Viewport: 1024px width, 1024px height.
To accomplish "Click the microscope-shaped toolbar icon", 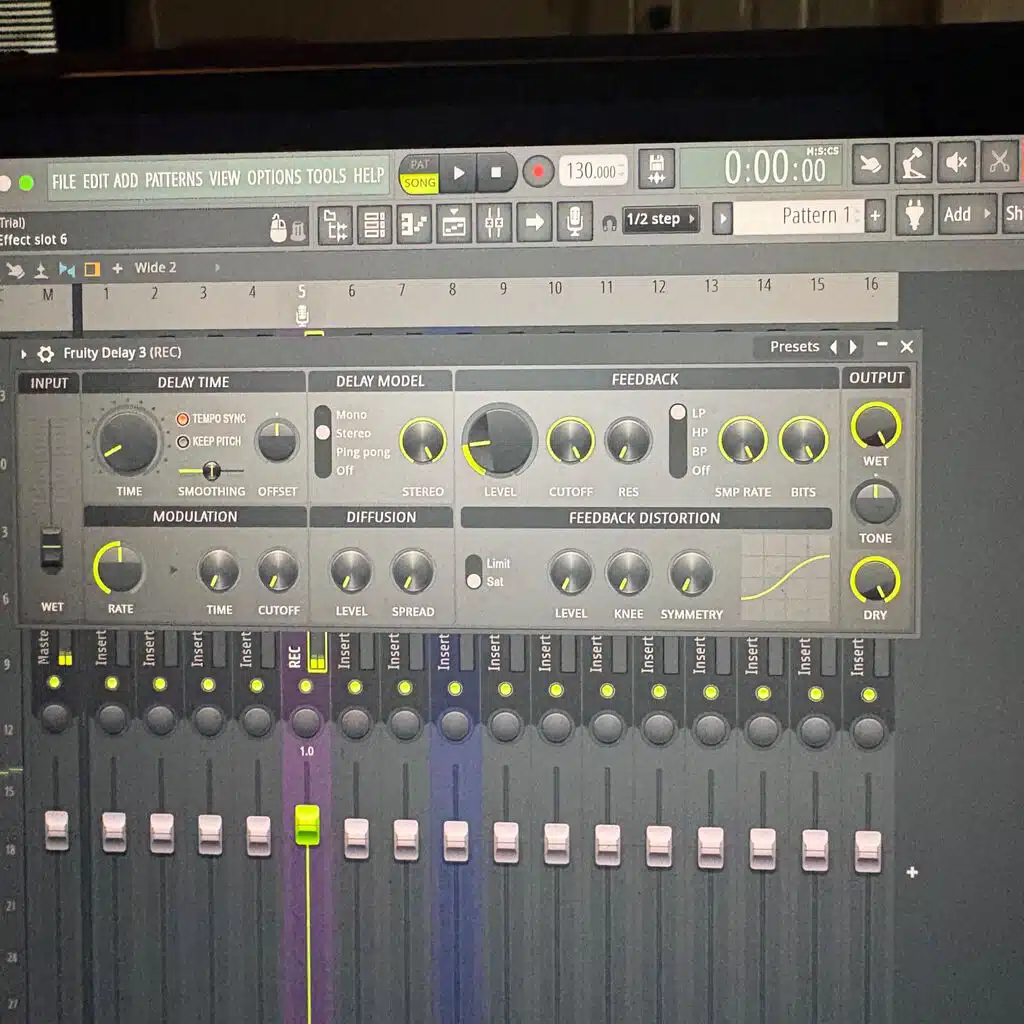I will [913, 163].
